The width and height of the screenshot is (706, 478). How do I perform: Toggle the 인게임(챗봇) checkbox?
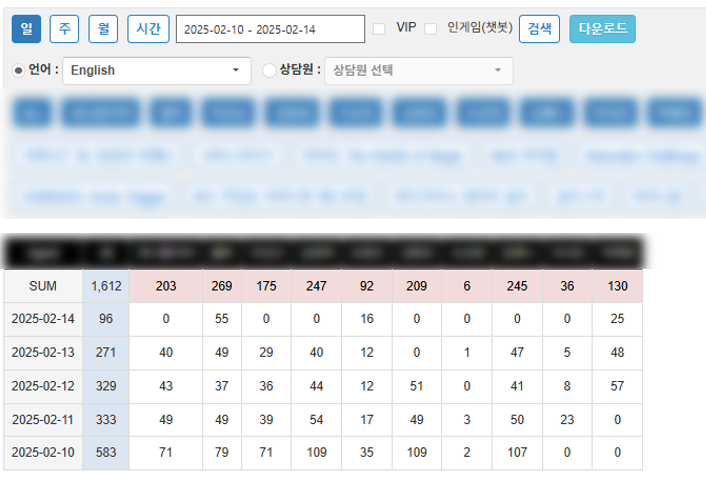430,29
